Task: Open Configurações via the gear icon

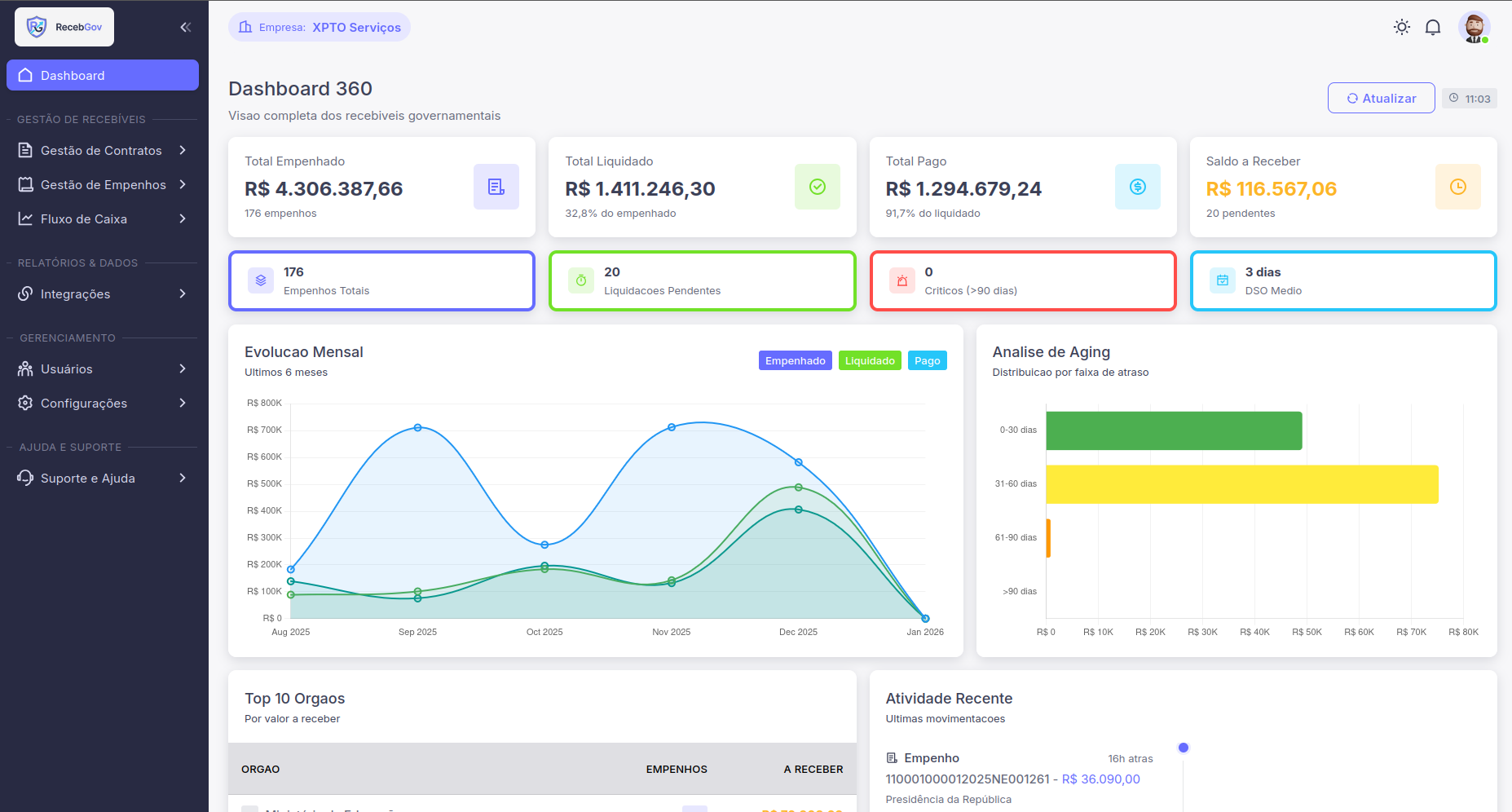Action: pyautogui.click(x=24, y=403)
